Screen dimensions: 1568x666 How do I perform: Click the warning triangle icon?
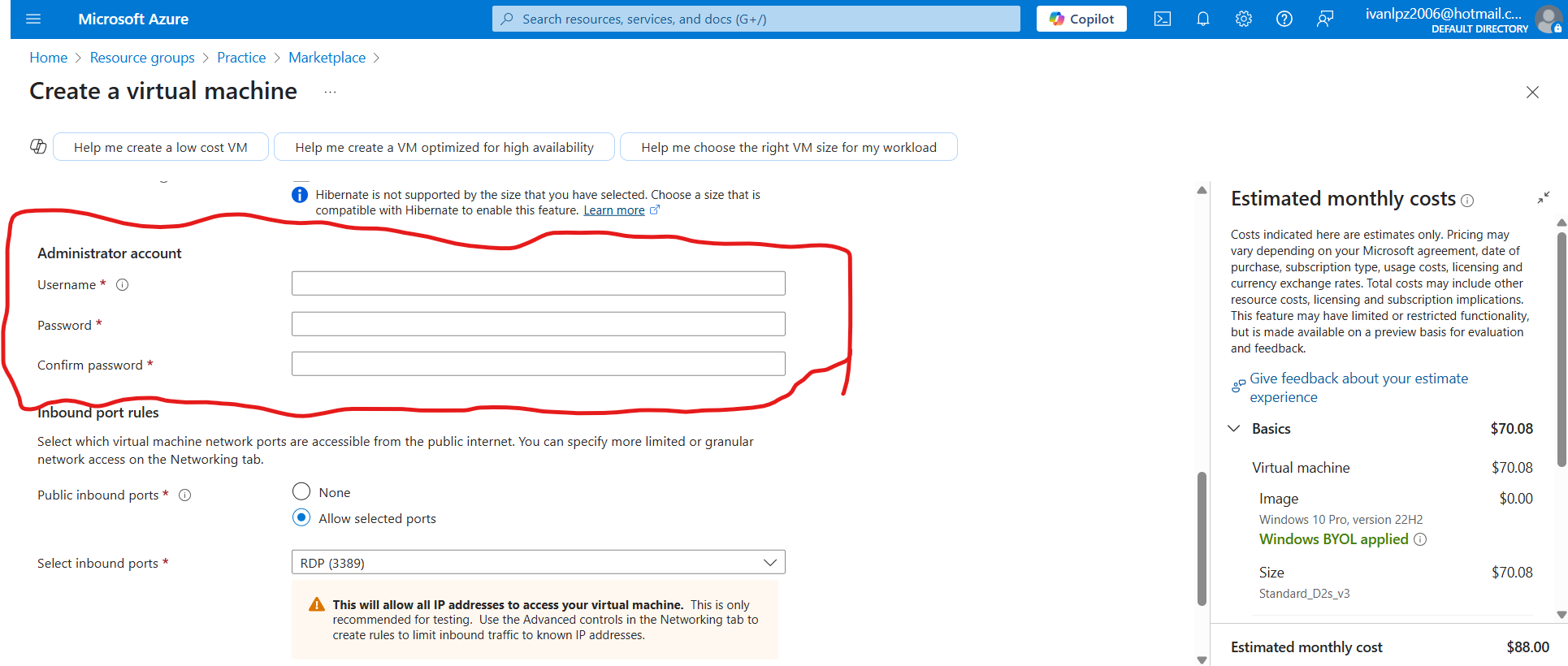pos(317,605)
